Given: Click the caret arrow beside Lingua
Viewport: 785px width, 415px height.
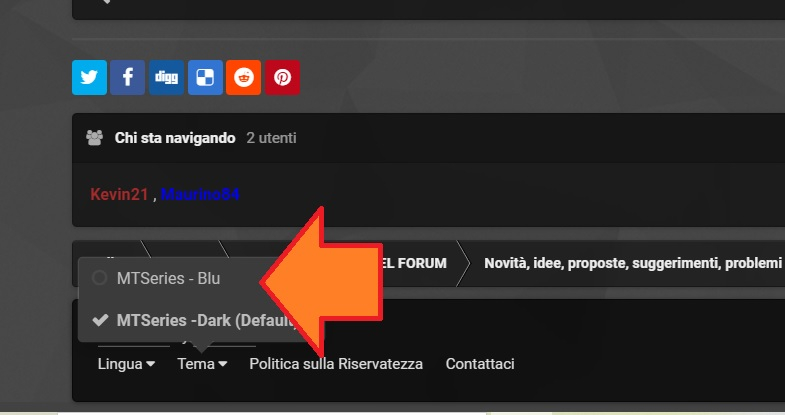Looking at the screenshot, I should (x=150, y=364).
